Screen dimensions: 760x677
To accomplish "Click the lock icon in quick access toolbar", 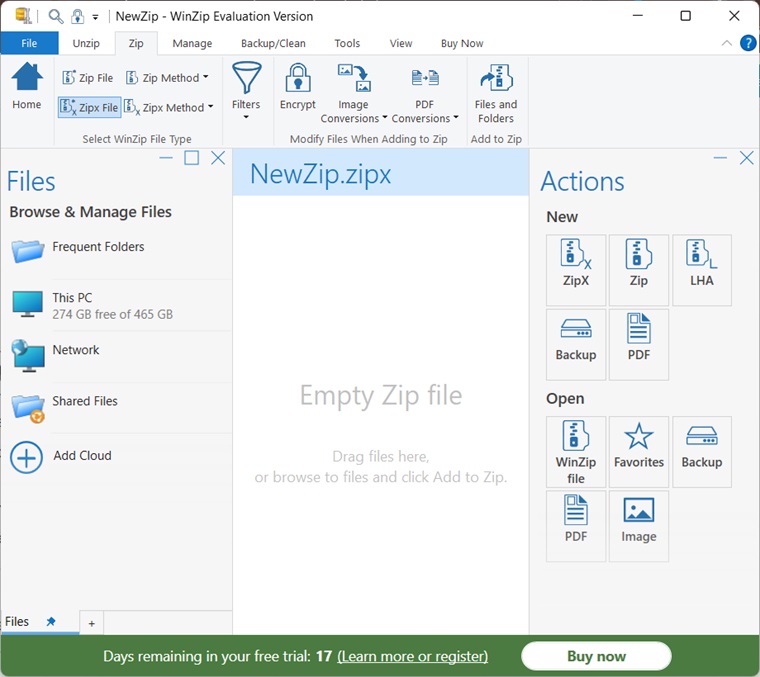I will point(78,16).
